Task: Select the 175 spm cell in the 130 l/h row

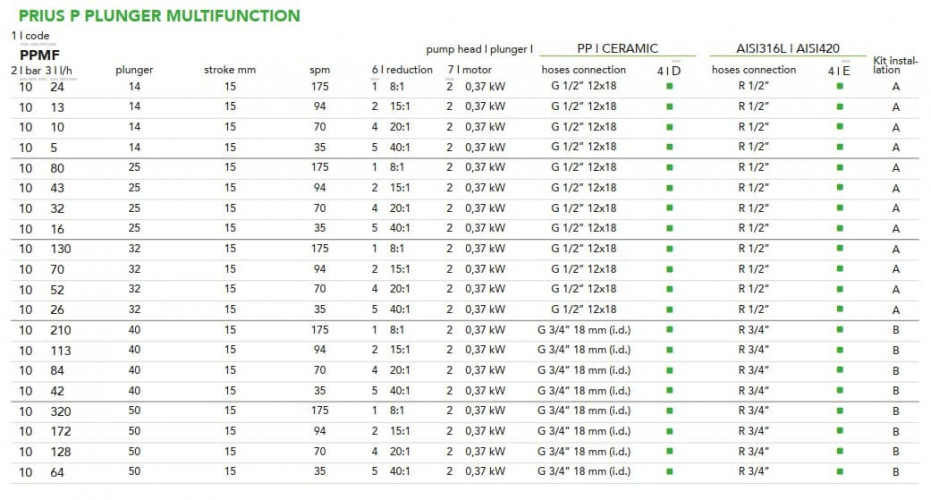Action: pos(320,249)
